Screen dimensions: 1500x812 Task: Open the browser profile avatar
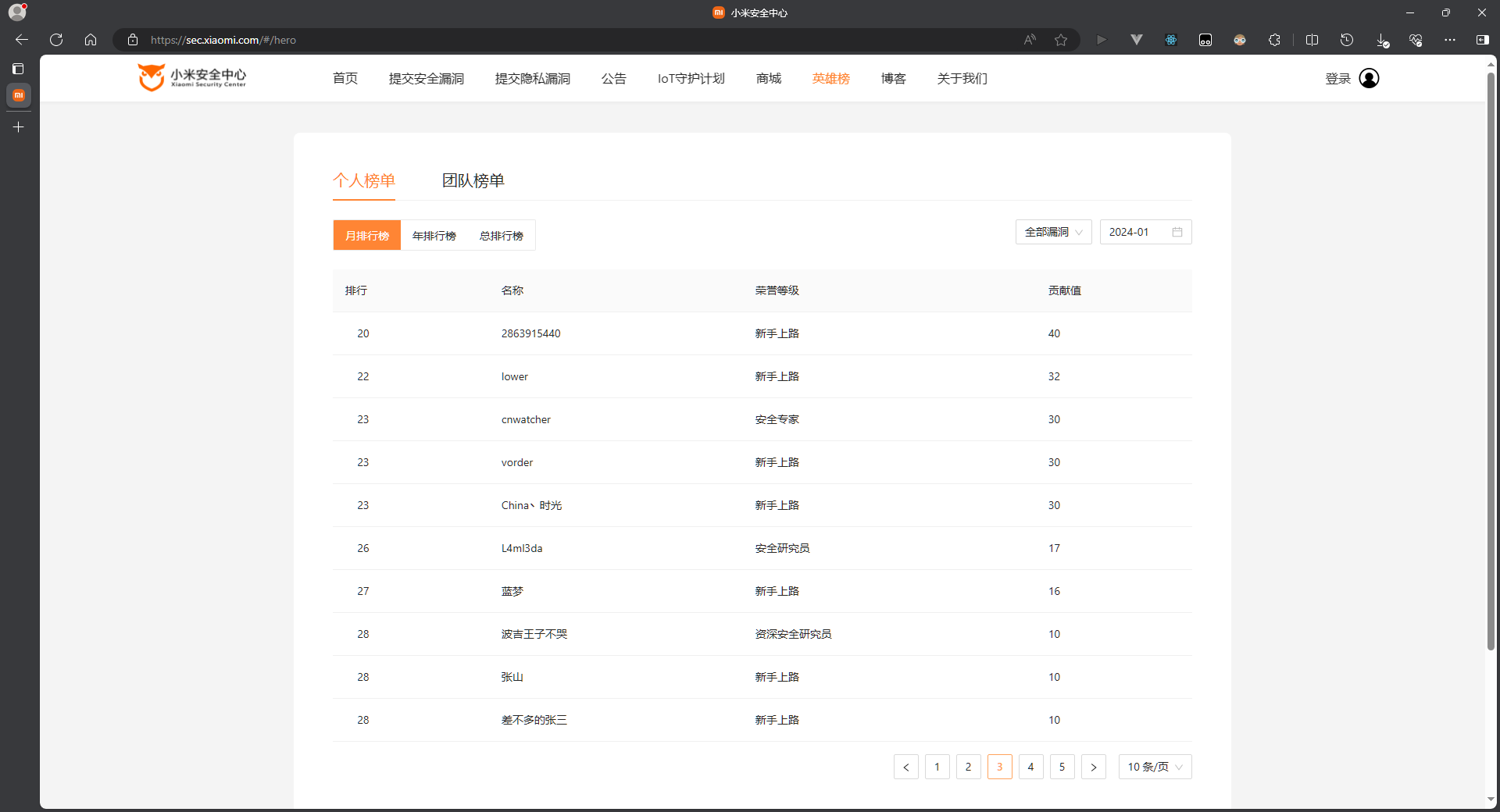tap(17, 12)
